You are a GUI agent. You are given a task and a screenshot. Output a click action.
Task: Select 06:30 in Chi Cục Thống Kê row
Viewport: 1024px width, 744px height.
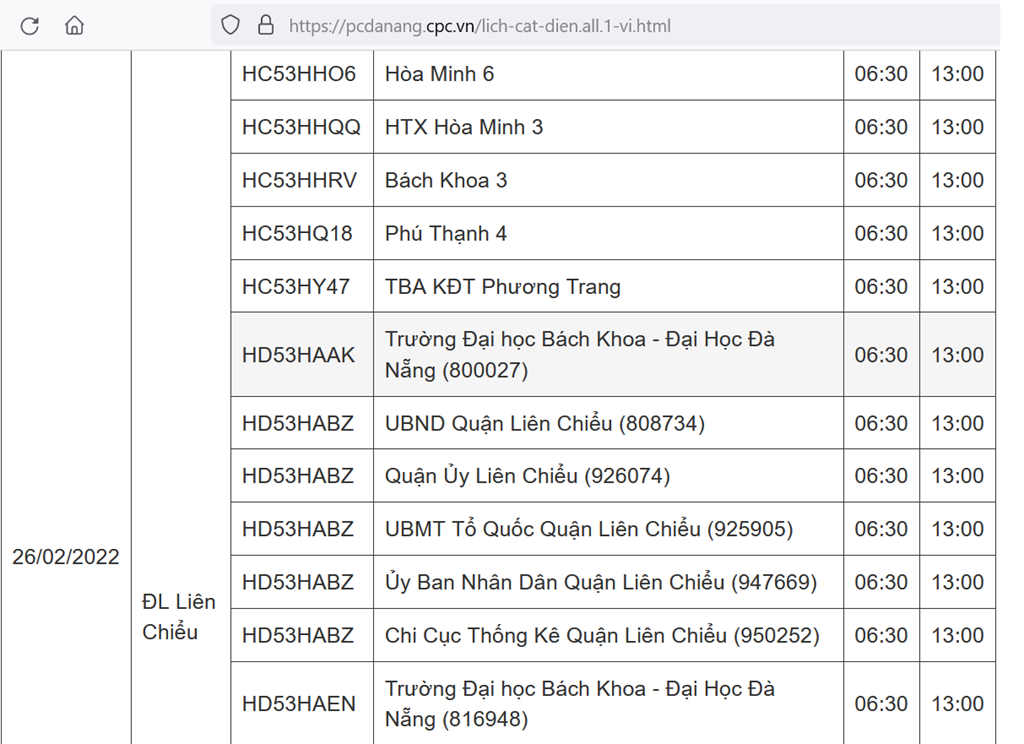click(881, 635)
